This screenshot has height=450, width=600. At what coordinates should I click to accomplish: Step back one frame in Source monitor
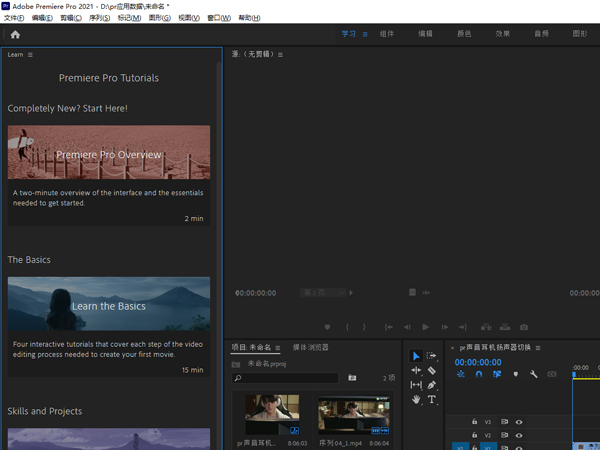pos(407,327)
